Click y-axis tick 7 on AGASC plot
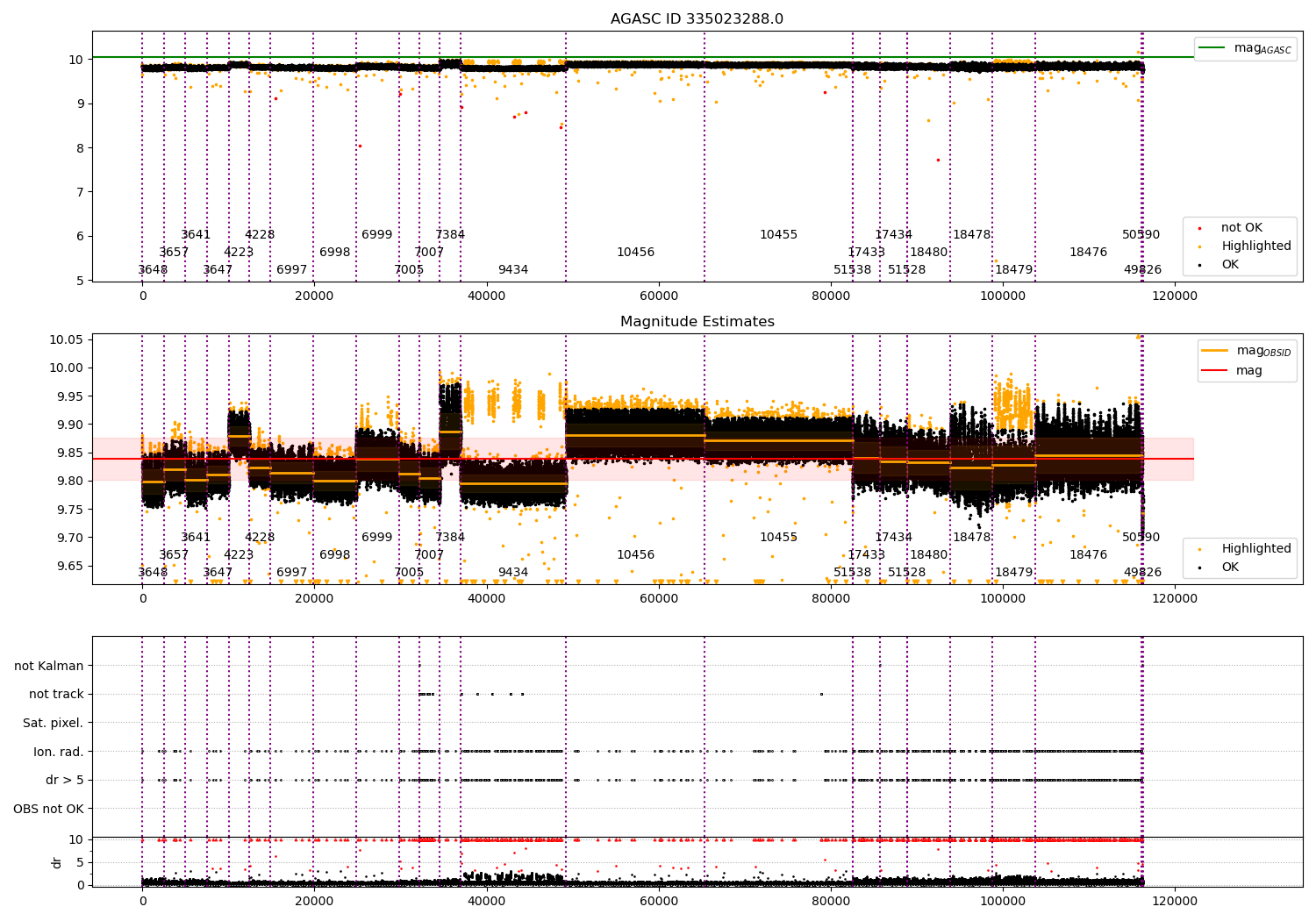The image size is (1316, 921). [x=79, y=192]
